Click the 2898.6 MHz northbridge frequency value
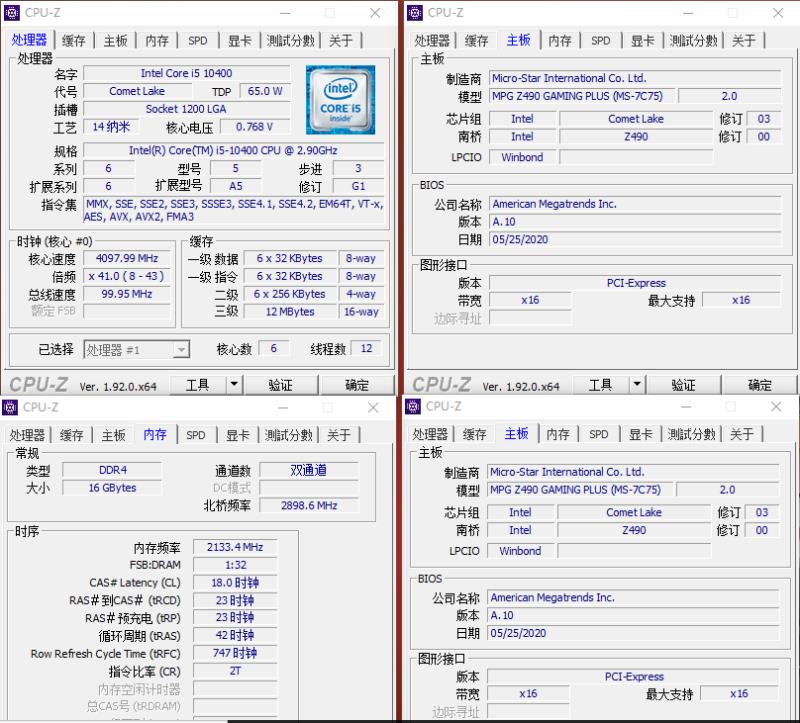The image size is (800, 723). [x=309, y=506]
